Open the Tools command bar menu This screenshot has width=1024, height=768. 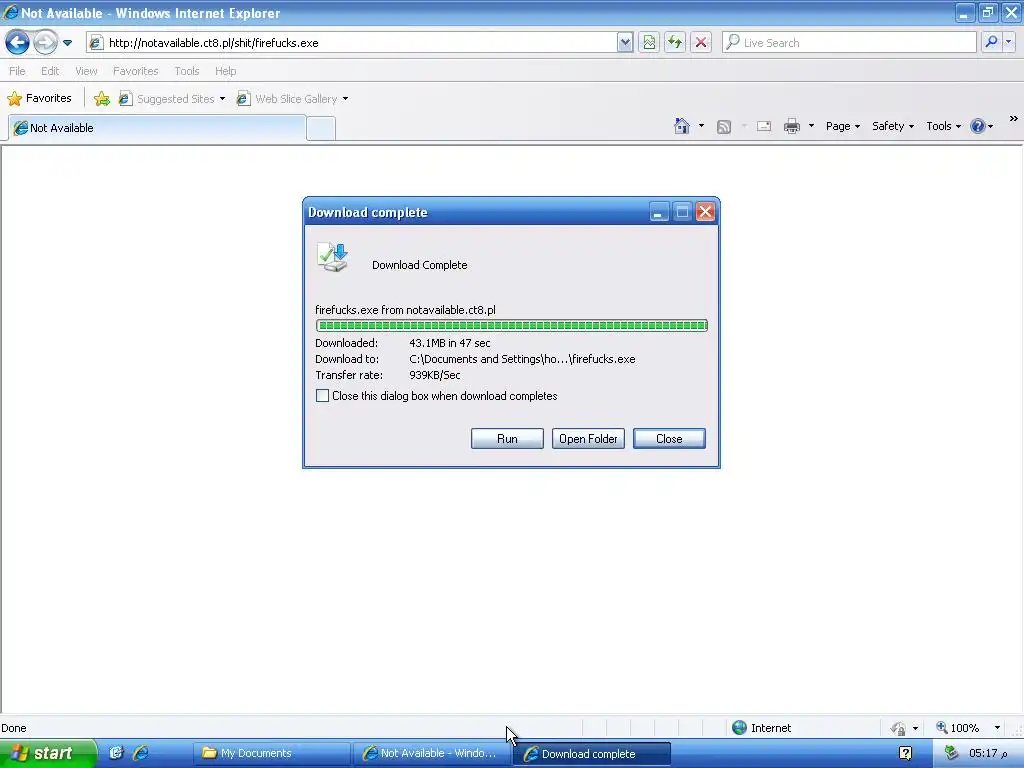pyautogui.click(x=943, y=126)
